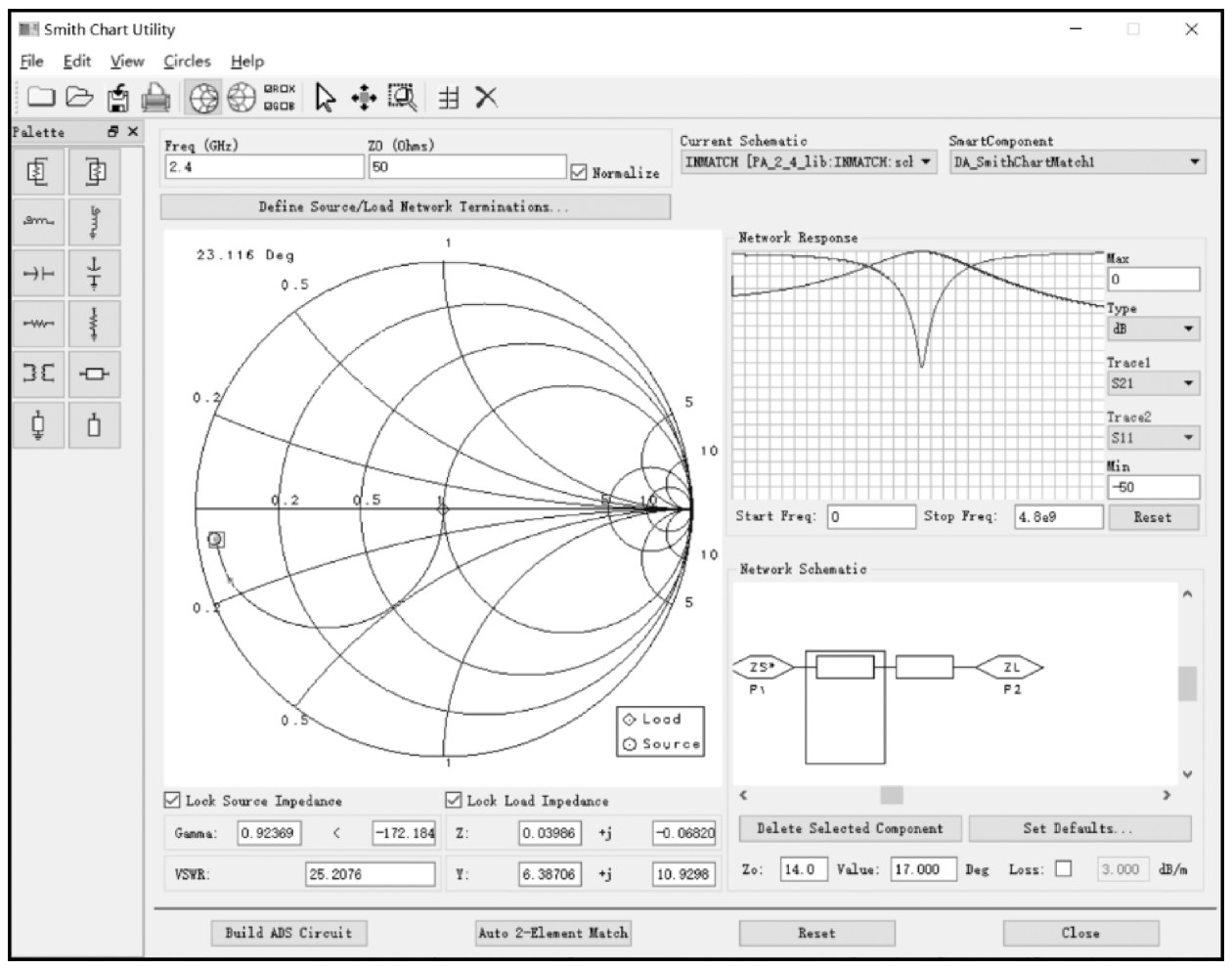Uncheck Lock Source Impedance

[171, 800]
